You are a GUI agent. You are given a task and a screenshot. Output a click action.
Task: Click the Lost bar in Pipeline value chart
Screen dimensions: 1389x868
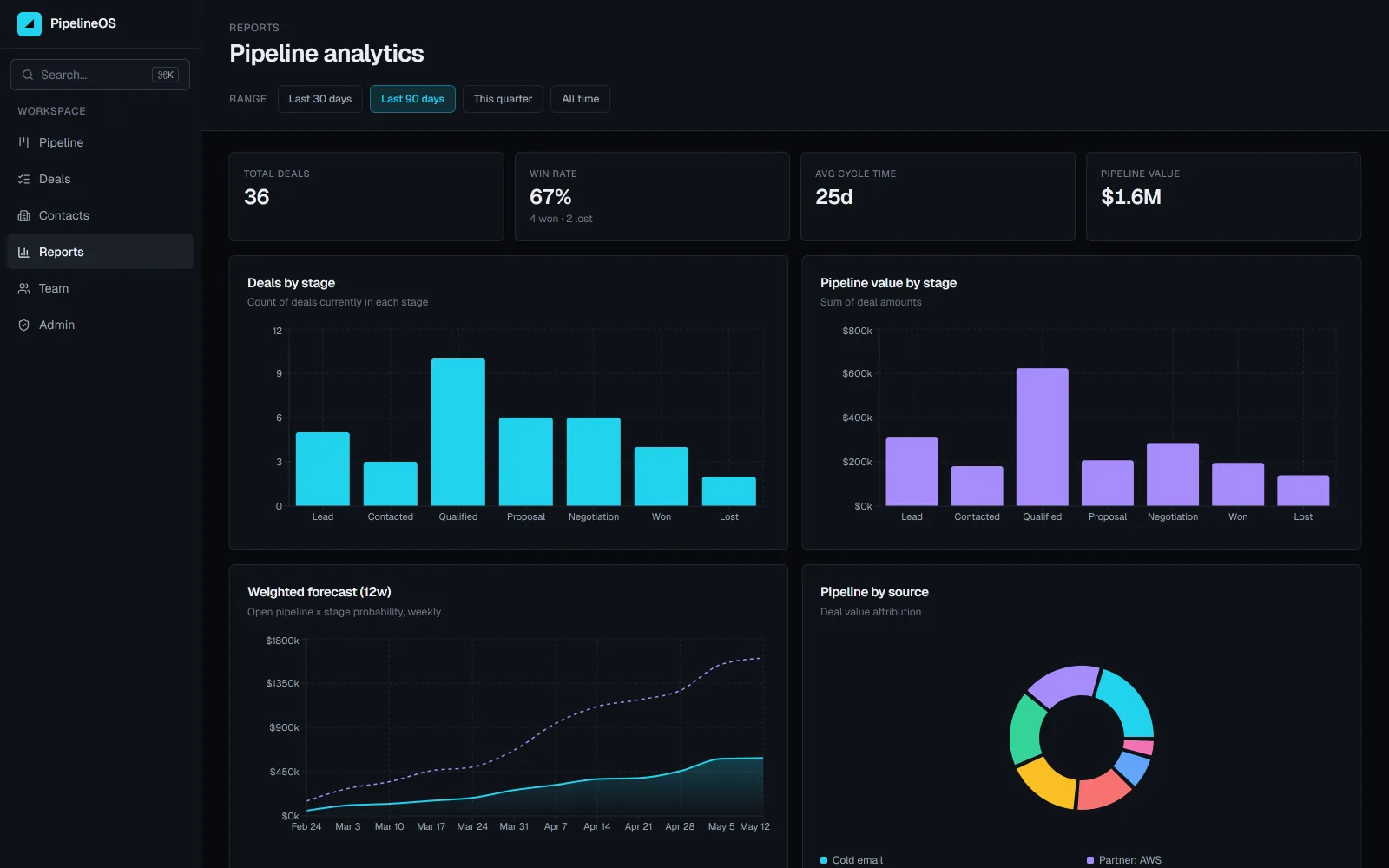coord(1303,490)
